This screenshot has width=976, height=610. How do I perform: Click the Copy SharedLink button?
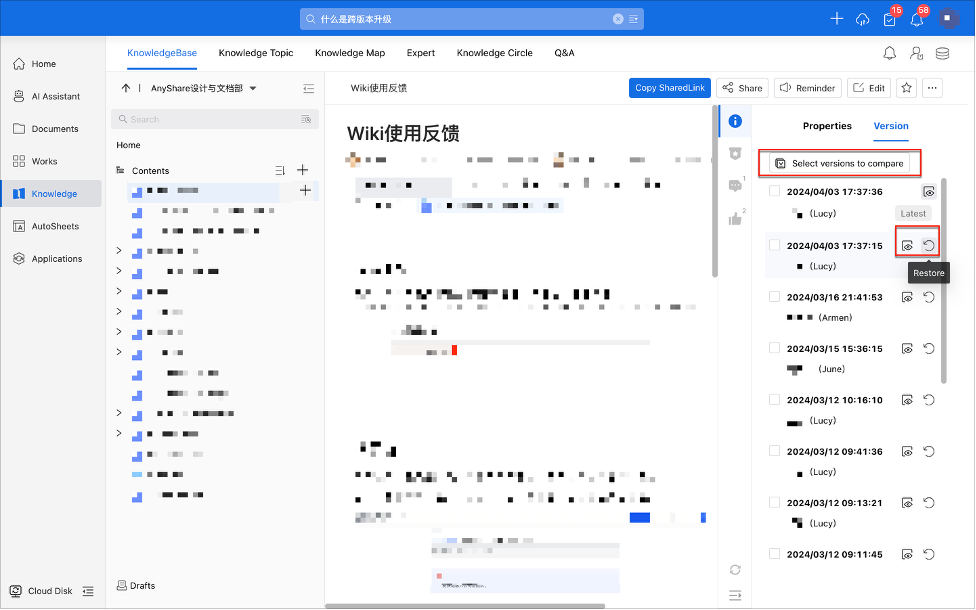(x=669, y=88)
